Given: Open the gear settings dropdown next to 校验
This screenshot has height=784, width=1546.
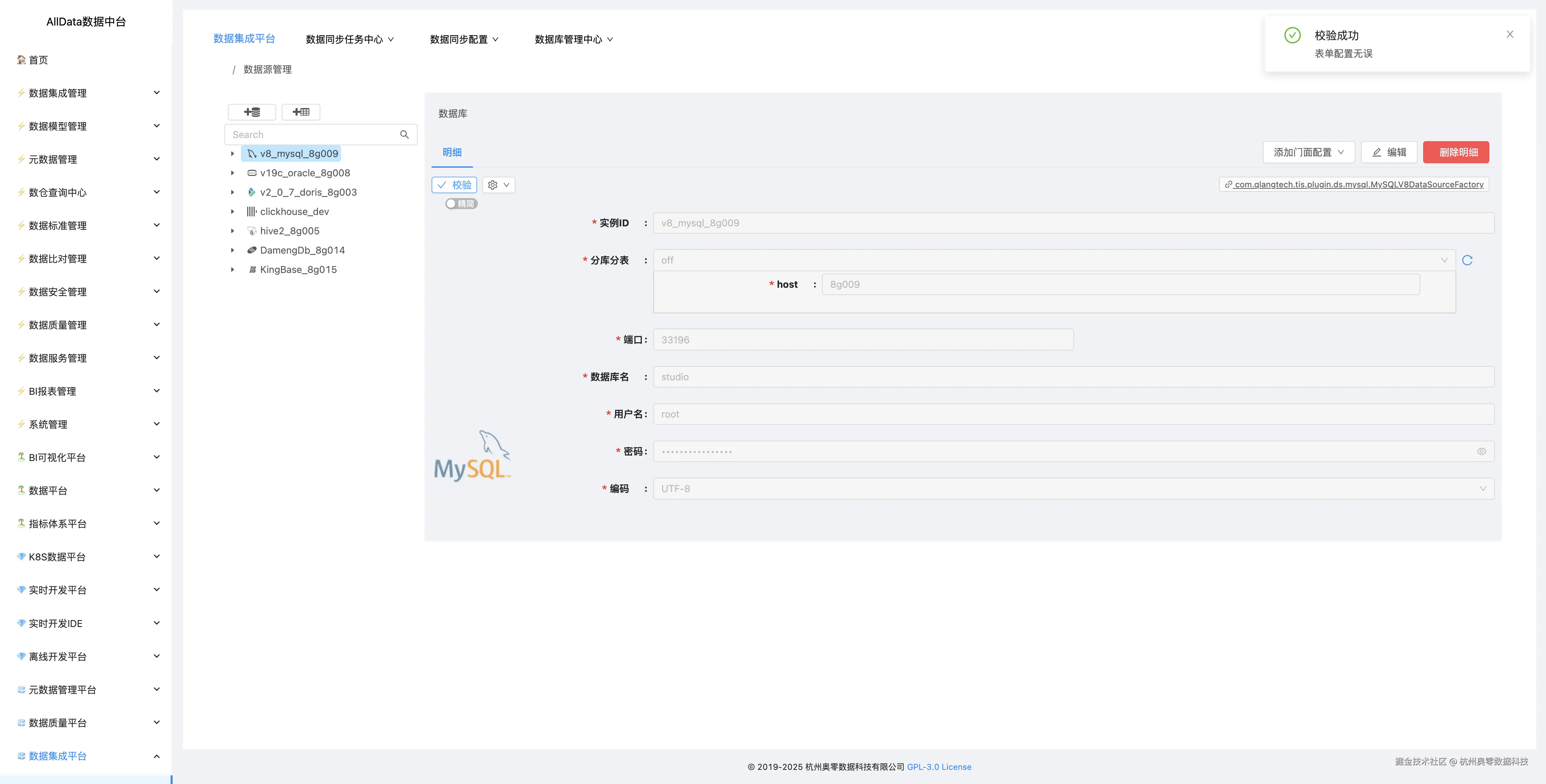Looking at the screenshot, I should (x=498, y=185).
